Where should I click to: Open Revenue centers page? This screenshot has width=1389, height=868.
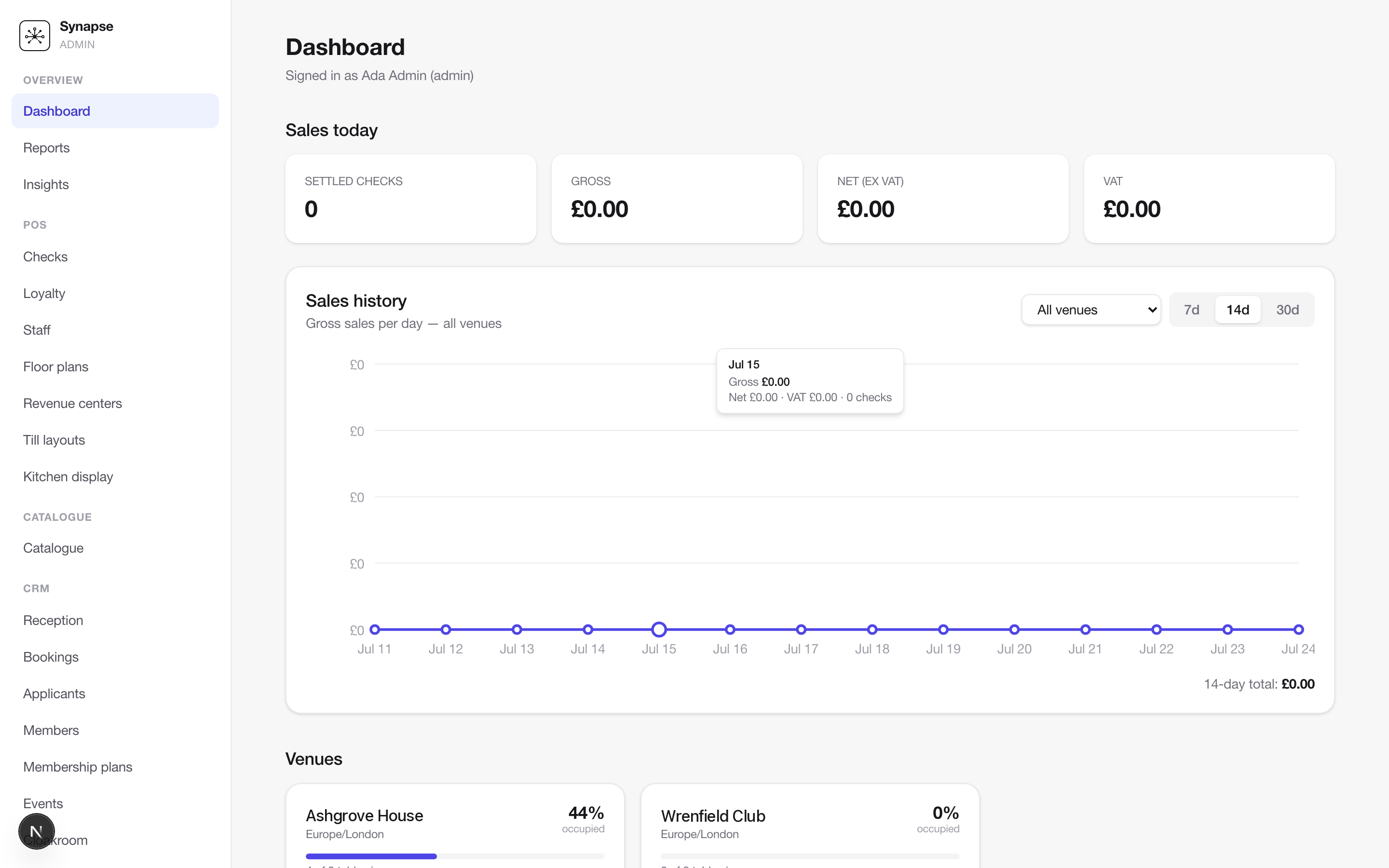[115, 404]
